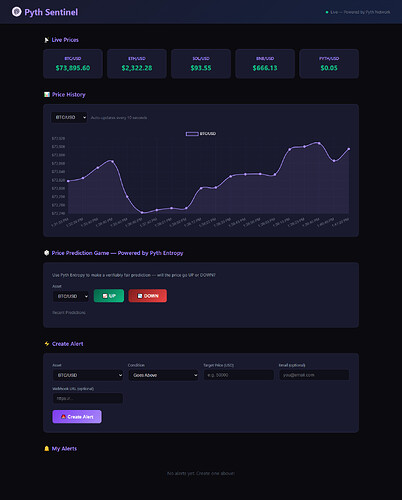402x500 pixels.
Task: Click the Price Prediction Game dice icon
Action: click(47, 253)
